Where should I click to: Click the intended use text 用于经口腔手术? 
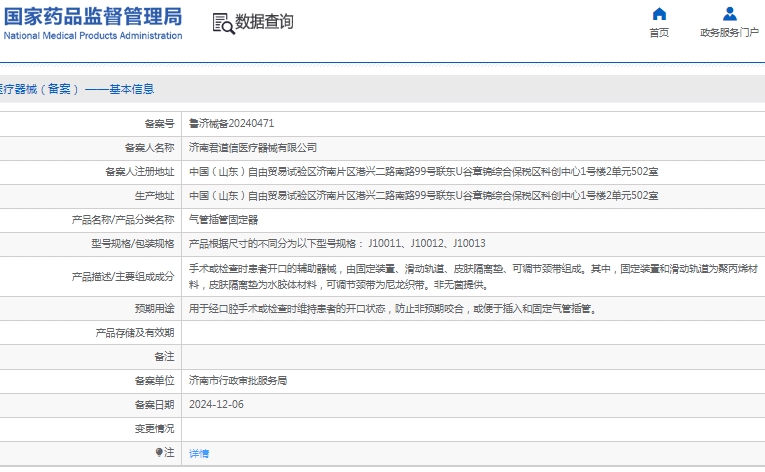[393, 308]
